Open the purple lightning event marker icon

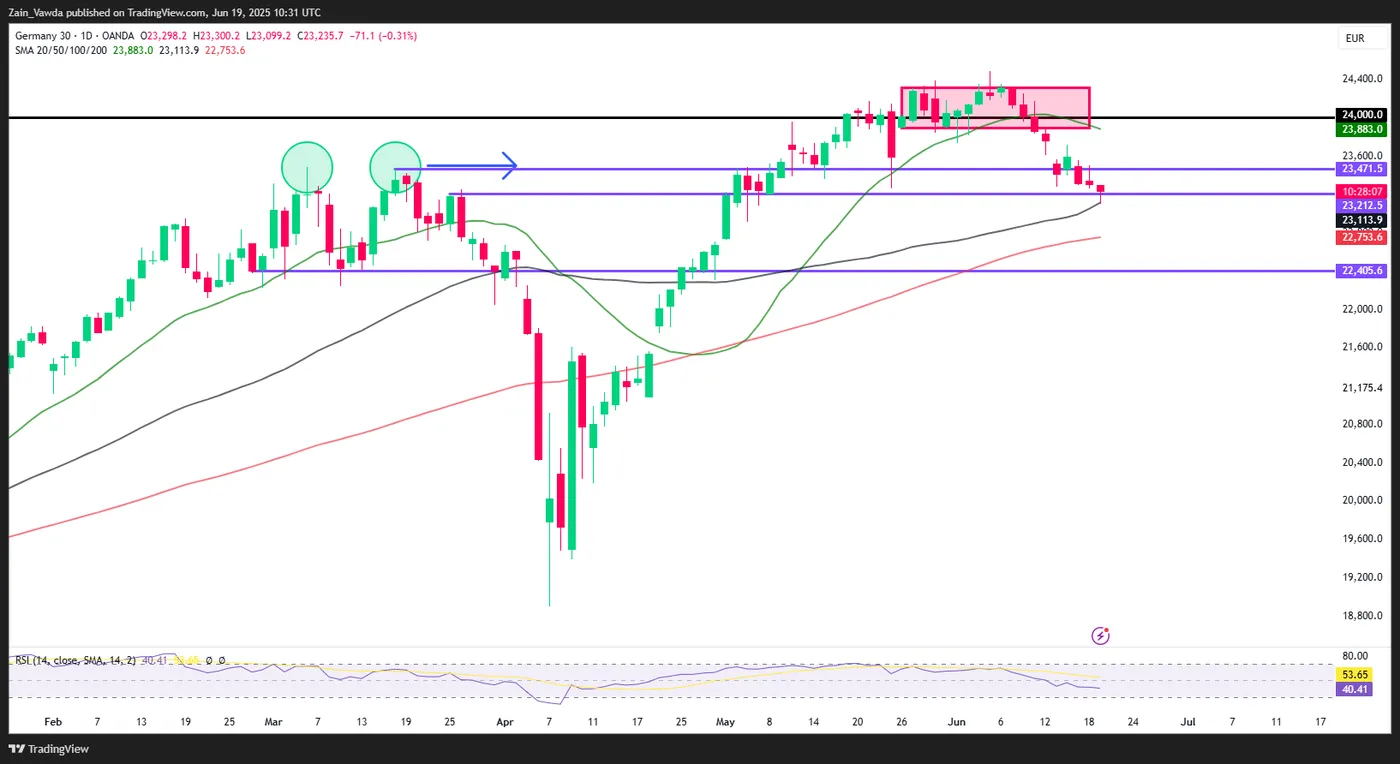[x=1101, y=635]
